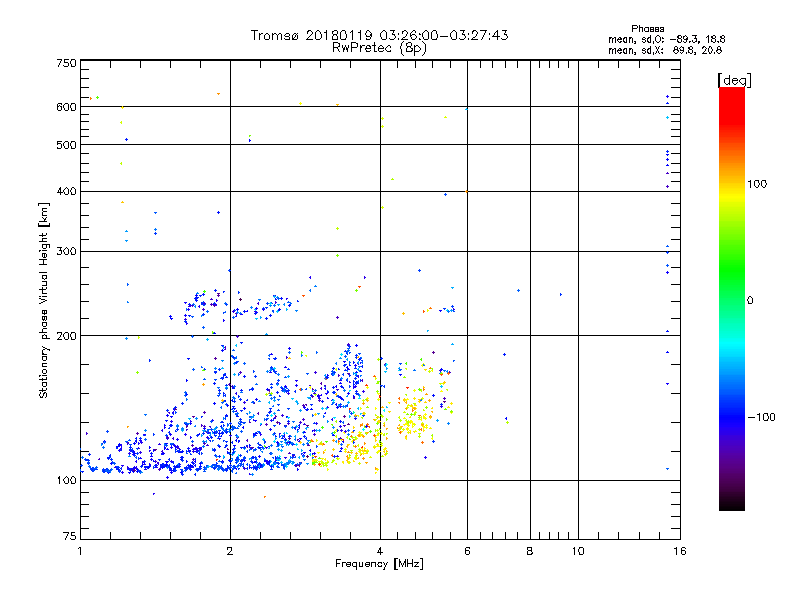
Task: Click the rainbow phase colorbar
Action: (x=732, y=298)
